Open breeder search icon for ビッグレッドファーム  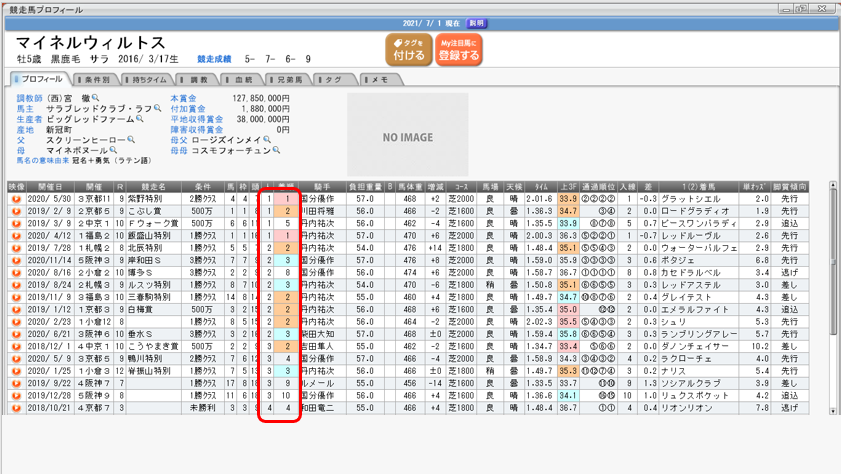(140, 119)
